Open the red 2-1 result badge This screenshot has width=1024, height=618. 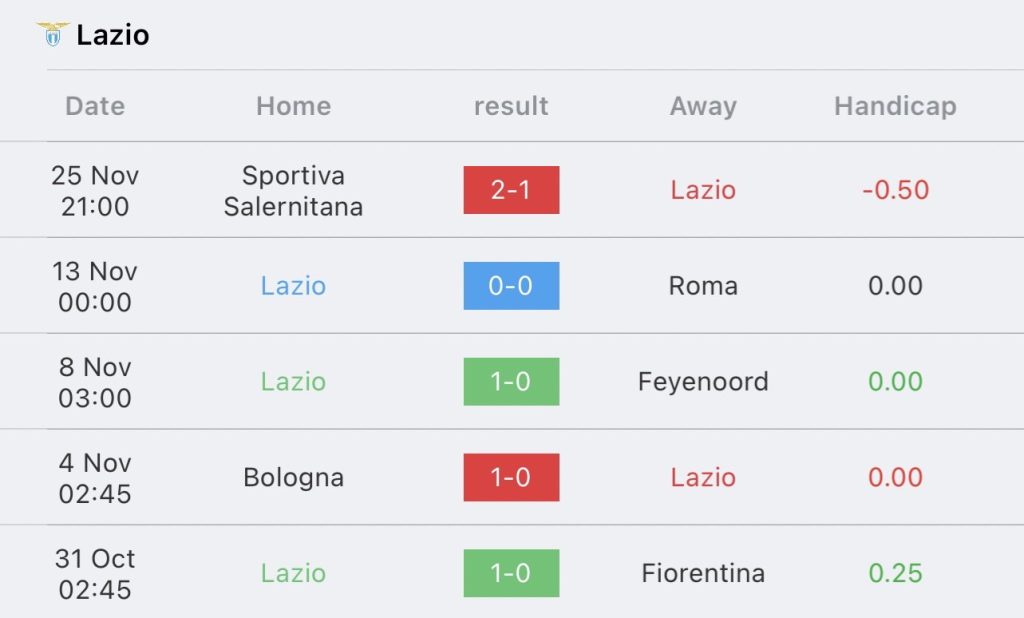[x=511, y=190]
